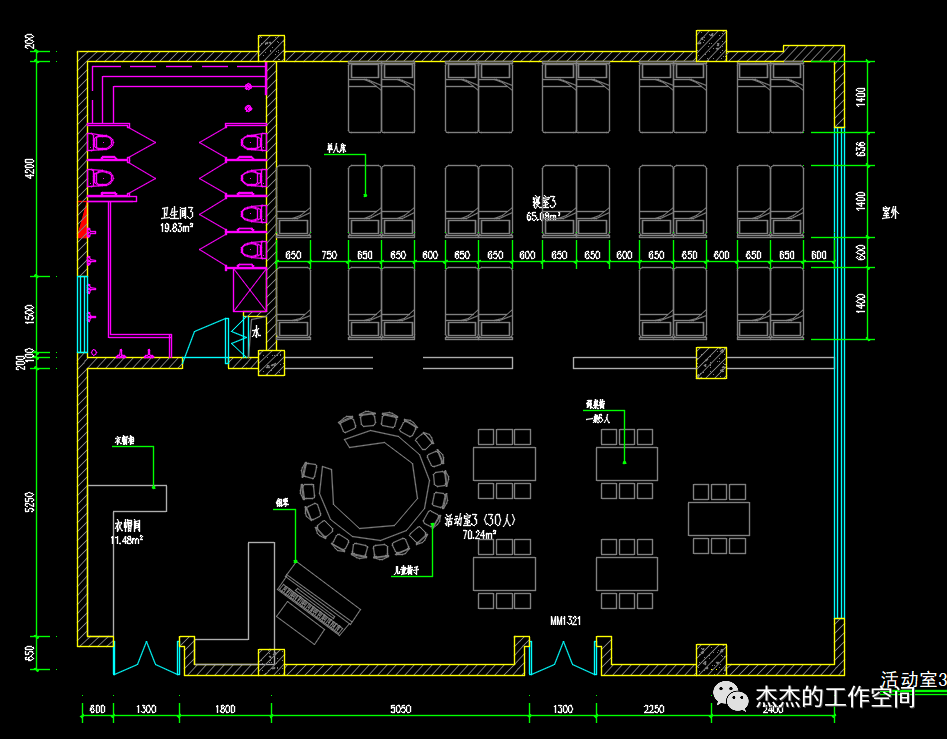
Task: Select the 5250 vertical dimension text
Action: 30,502
